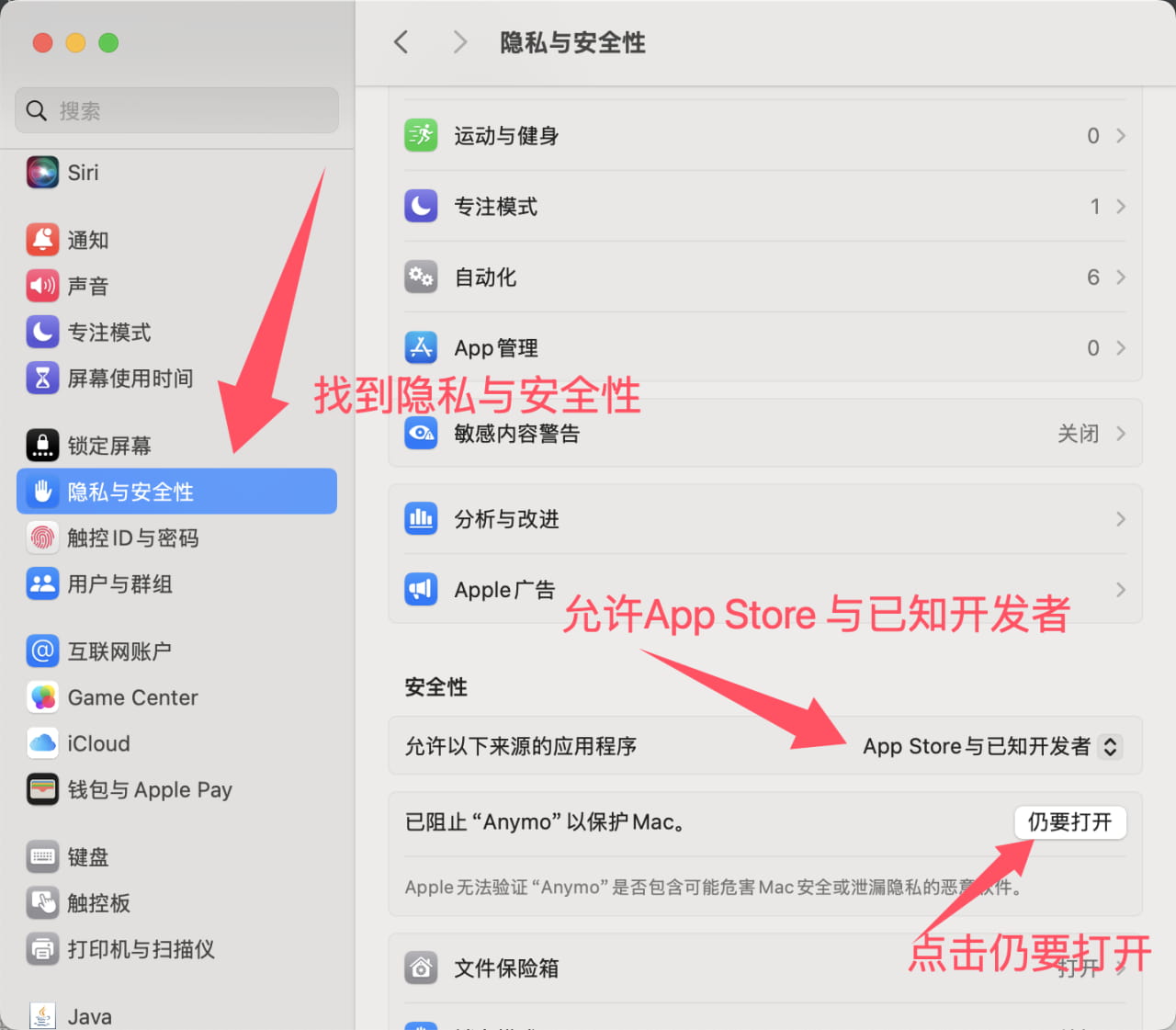Select 隐私与安全性 in the sidebar
The height and width of the screenshot is (1030, 1176).
pyautogui.click(x=133, y=492)
